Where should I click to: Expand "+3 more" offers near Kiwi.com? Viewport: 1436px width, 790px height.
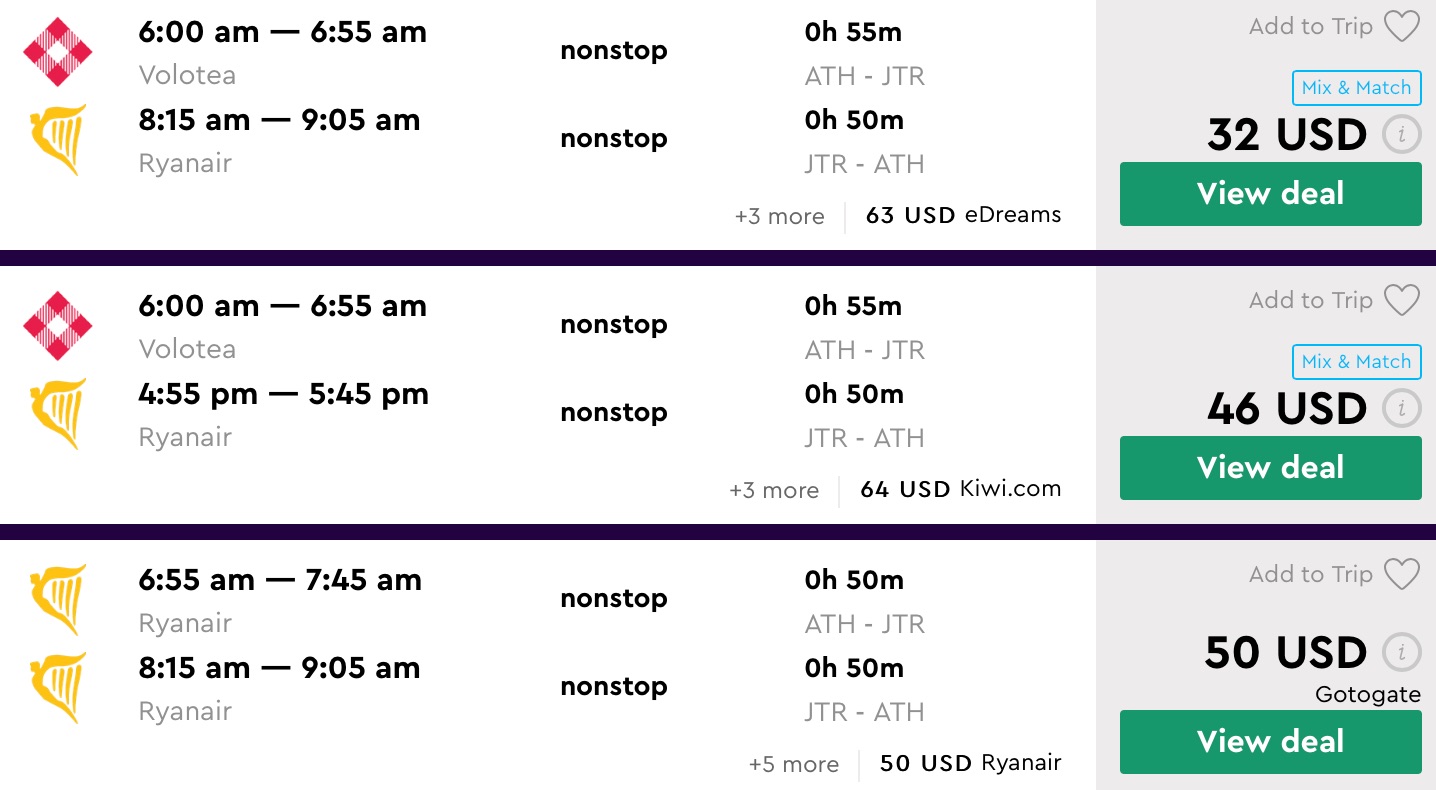click(774, 490)
